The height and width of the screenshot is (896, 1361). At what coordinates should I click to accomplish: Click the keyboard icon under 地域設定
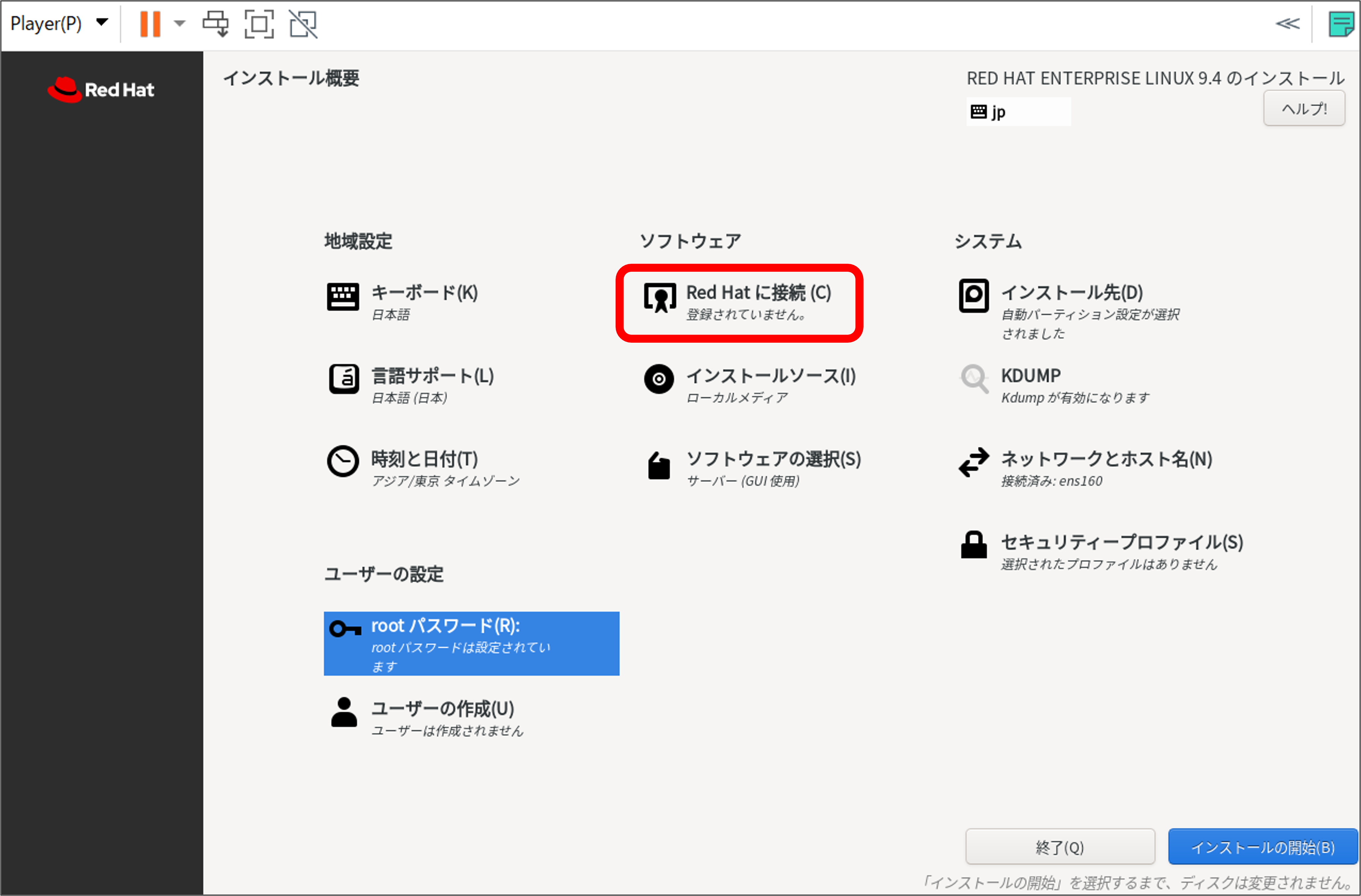click(x=343, y=297)
